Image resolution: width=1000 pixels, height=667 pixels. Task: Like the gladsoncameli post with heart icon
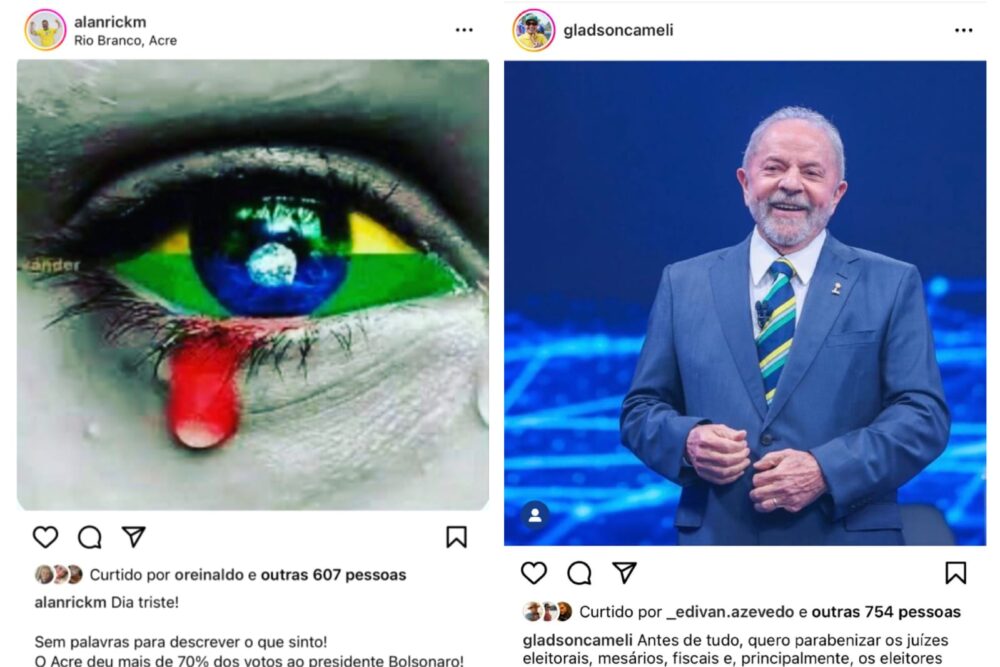tap(534, 573)
